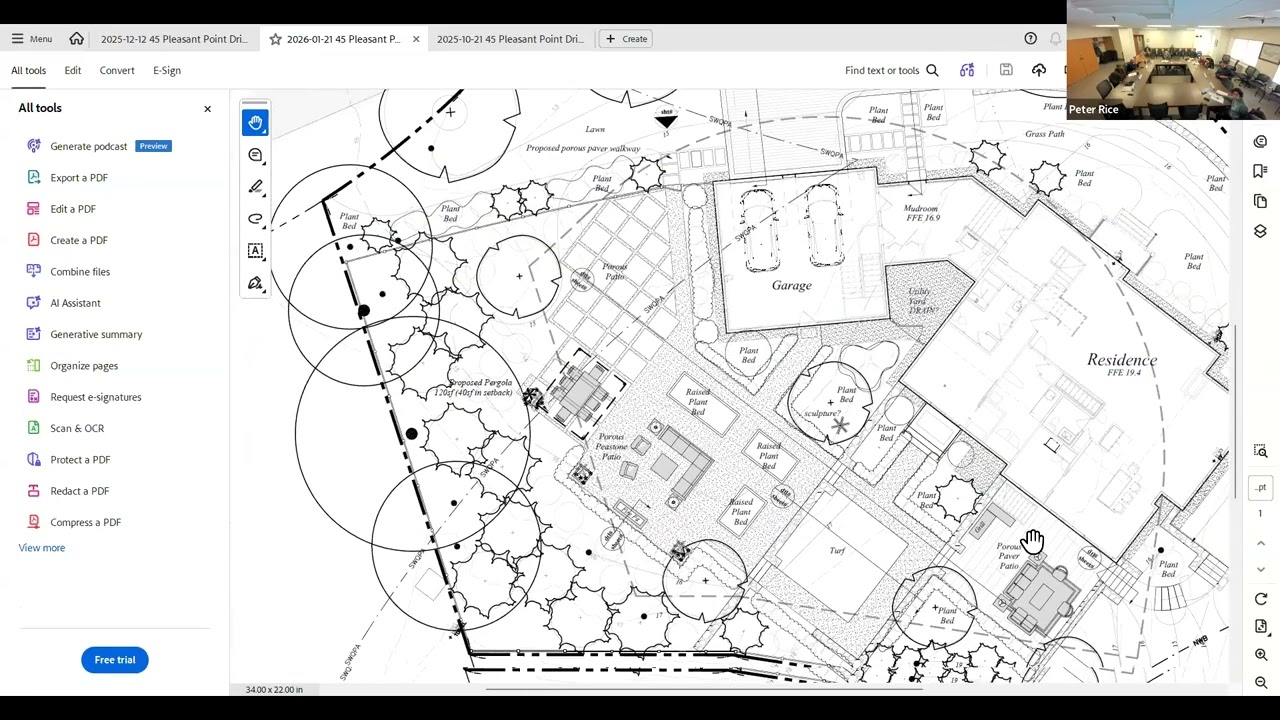Click the Preview badge
This screenshot has width=1280, height=720.
click(x=153, y=146)
